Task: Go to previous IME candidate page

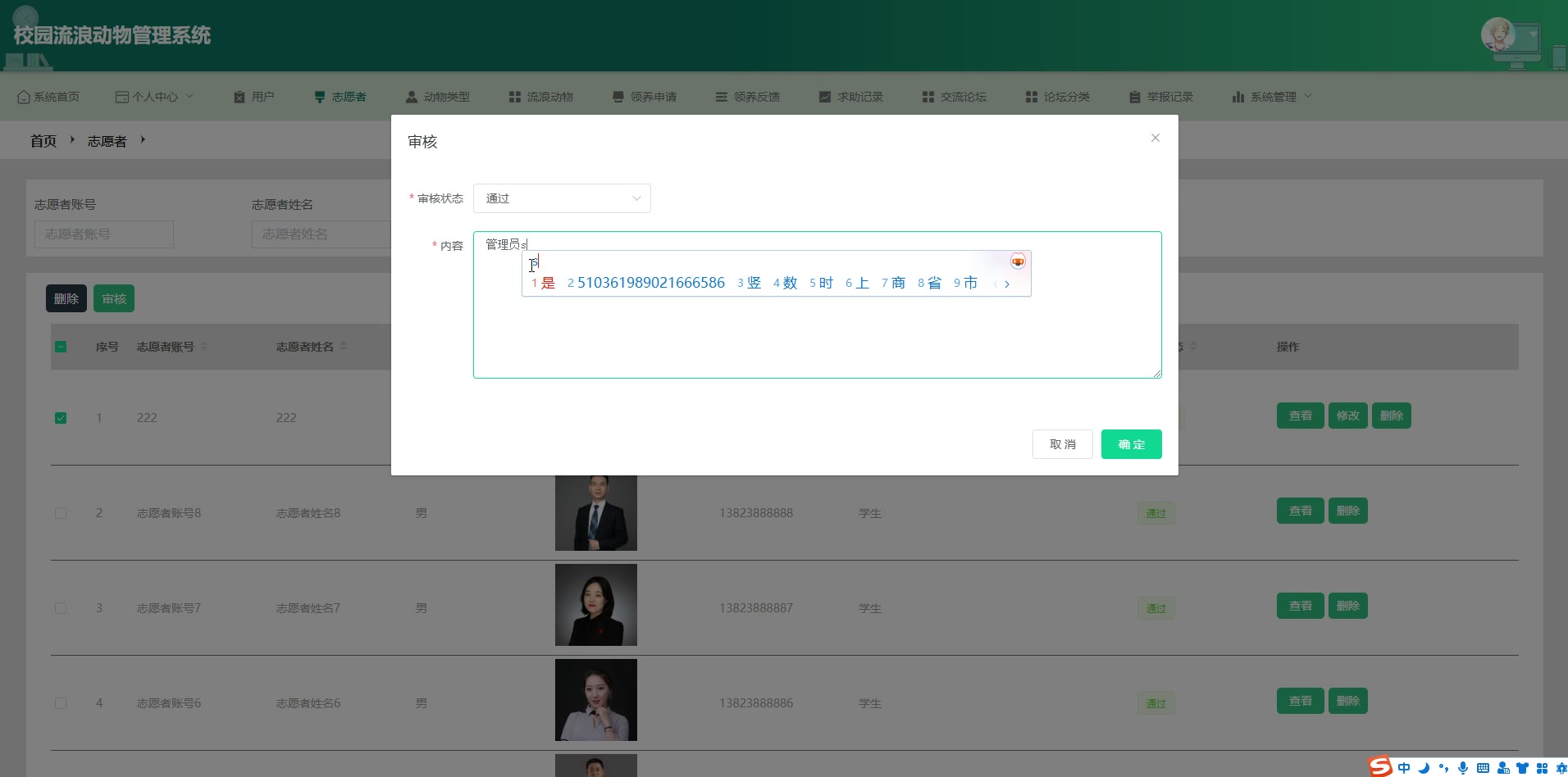Action: click(x=996, y=284)
